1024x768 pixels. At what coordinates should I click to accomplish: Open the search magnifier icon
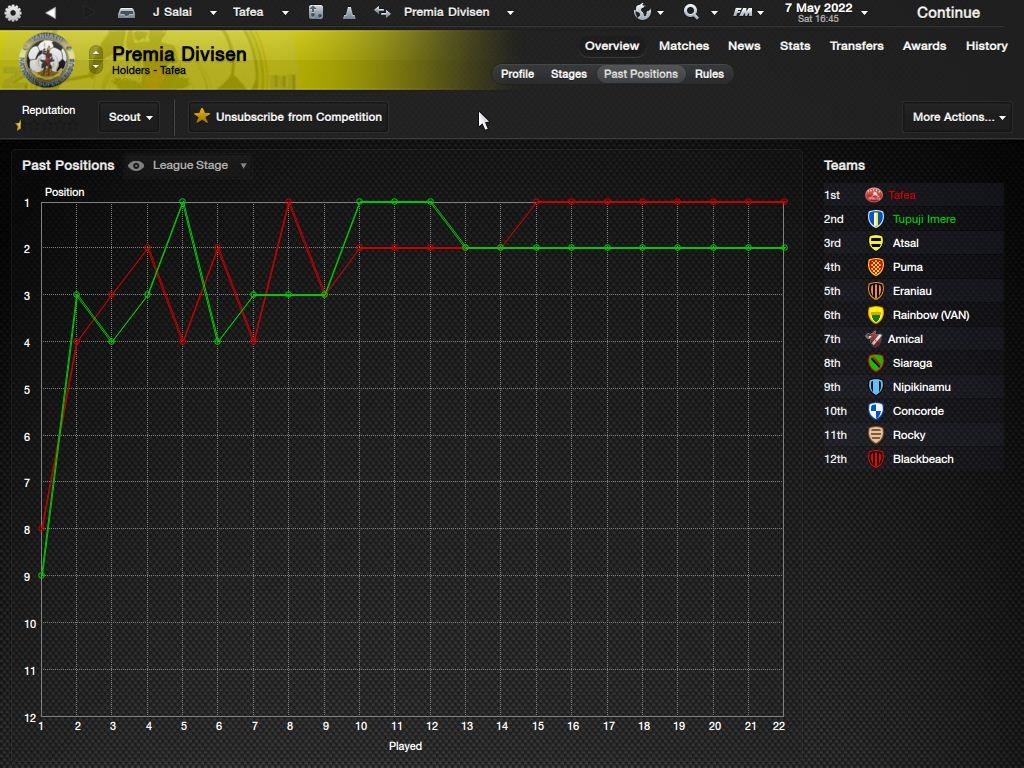tap(691, 12)
